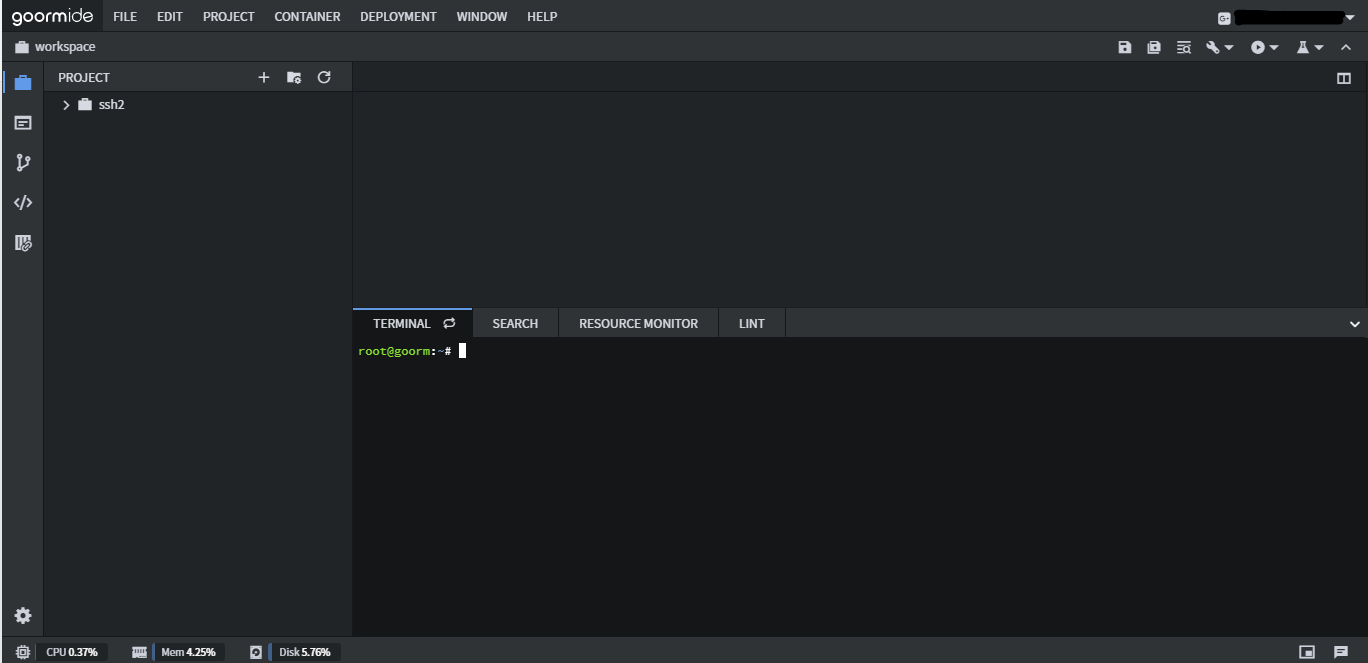Open the settings gear icon
The height and width of the screenshot is (663, 1368).
point(23,616)
